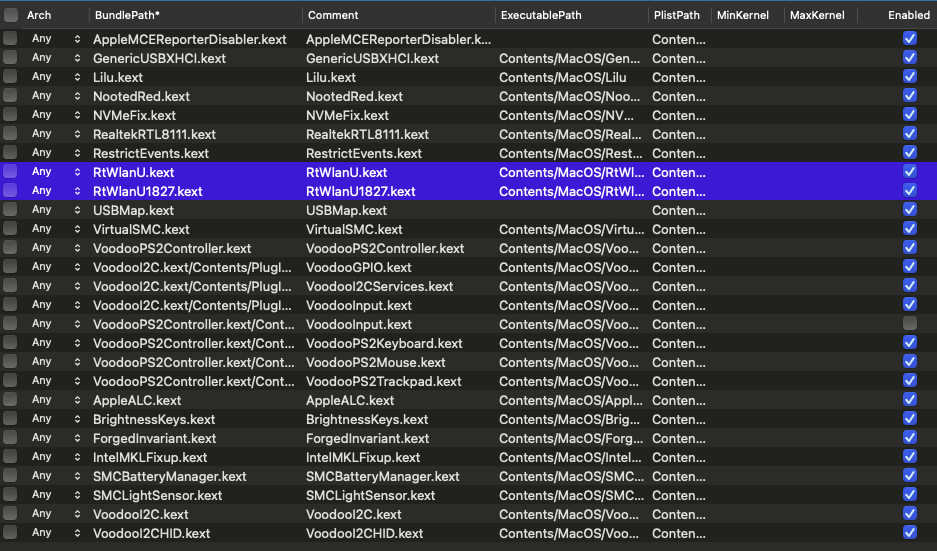Disable VoodooI2CHID.kext using its Enabled checkbox
The width and height of the screenshot is (937, 551).
point(909,533)
